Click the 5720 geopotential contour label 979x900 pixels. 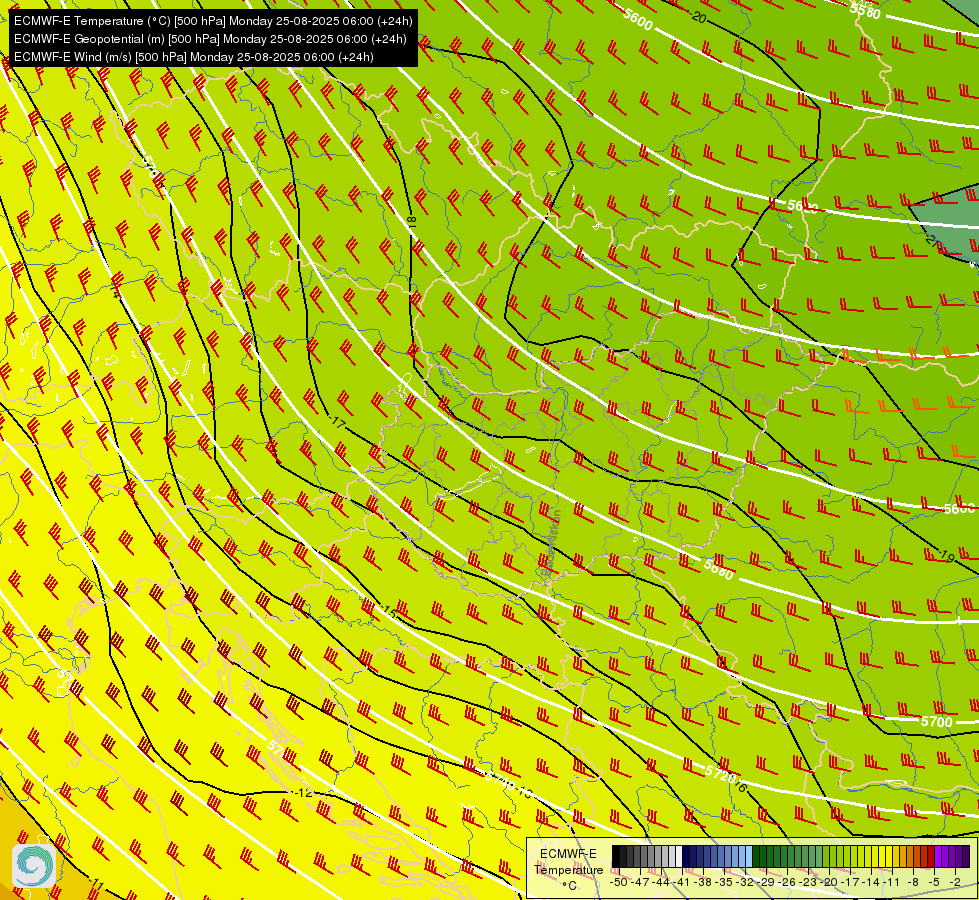[720, 774]
